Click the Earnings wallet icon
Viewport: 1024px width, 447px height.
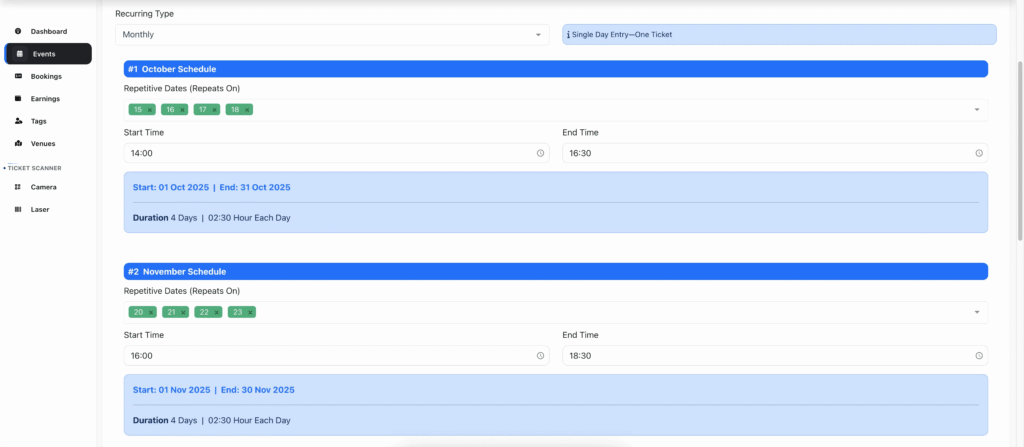pyautogui.click(x=18, y=99)
